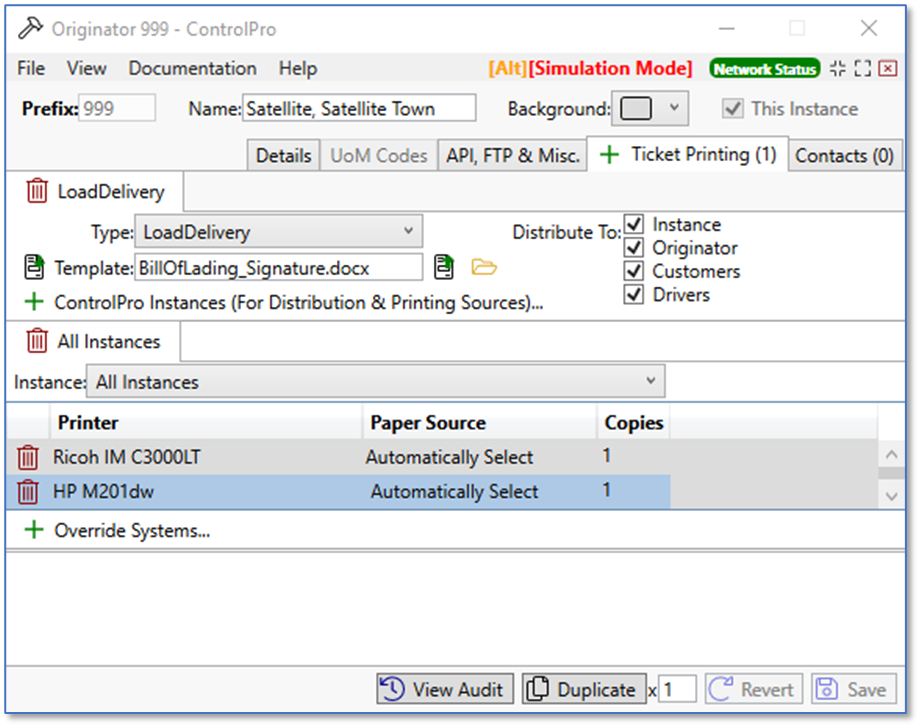This screenshot has width=920, height=727.
Task: Click the trash icon on All Instances tab
Action: pos(36,341)
